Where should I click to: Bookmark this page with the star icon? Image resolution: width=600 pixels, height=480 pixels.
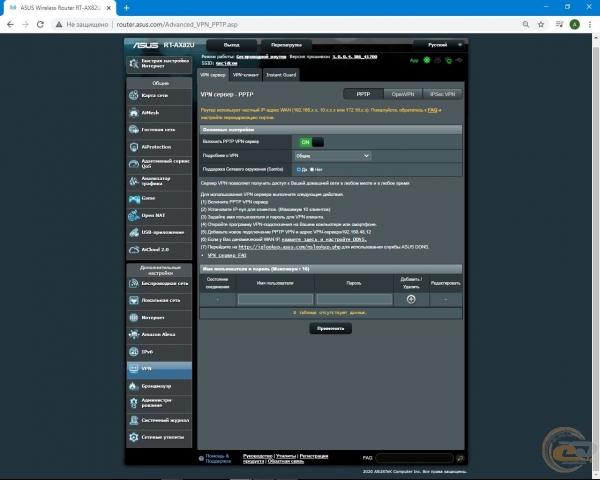point(541,24)
